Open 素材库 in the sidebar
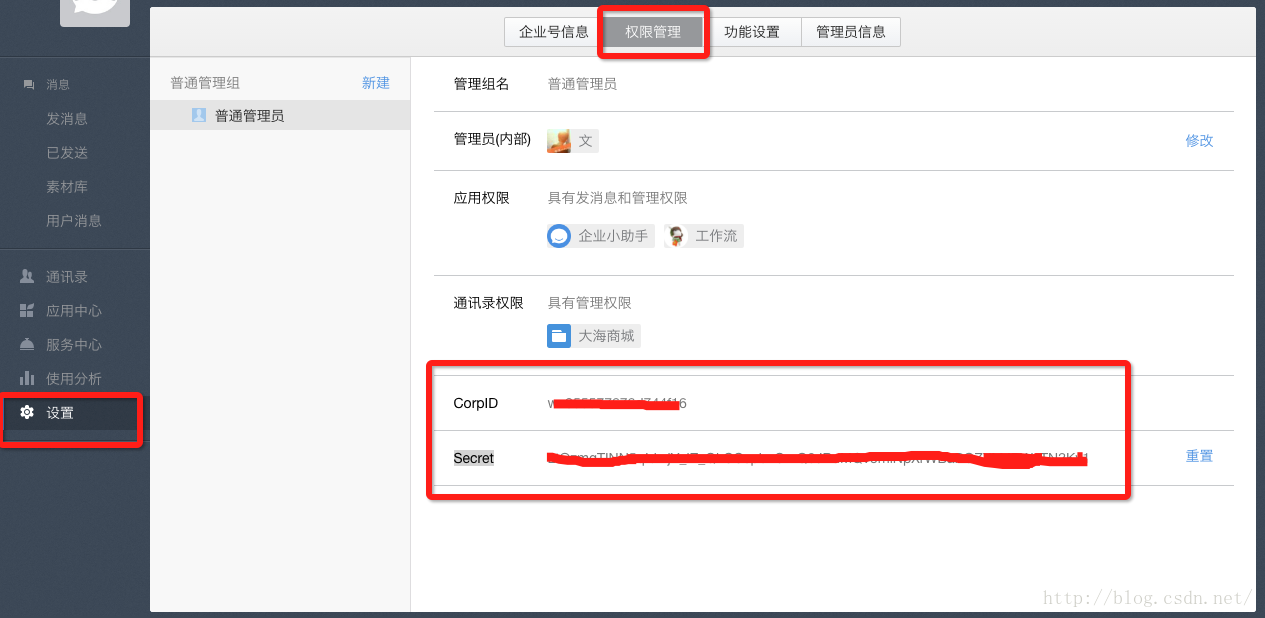This screenshot has width=1265, height=618. pyautogui.click(x=67, y=187)
